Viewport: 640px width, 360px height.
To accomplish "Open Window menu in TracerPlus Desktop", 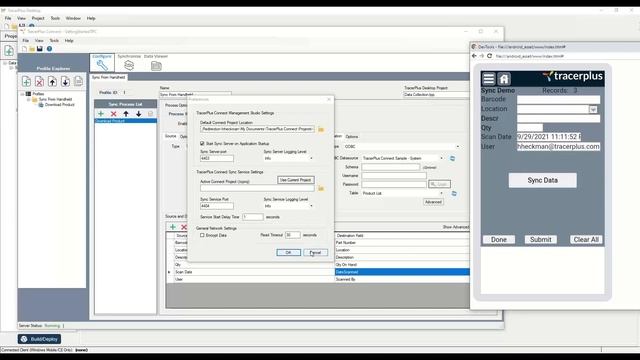I will click(x=73, y=18).
